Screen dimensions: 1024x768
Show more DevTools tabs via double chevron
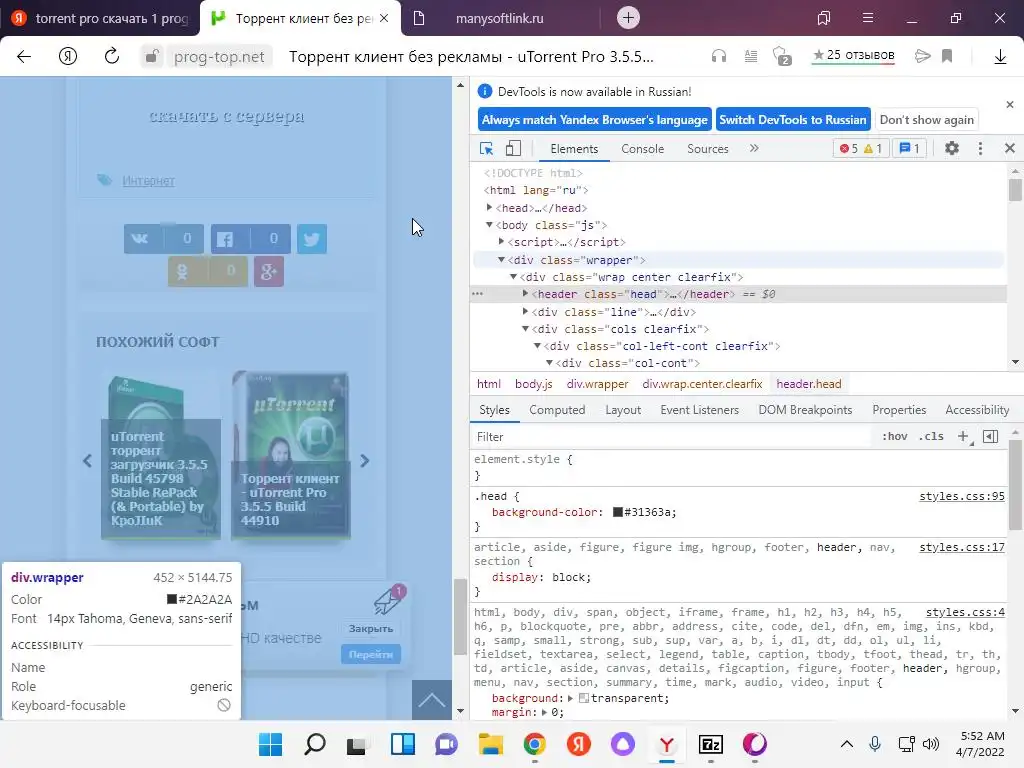click(754, 148)
